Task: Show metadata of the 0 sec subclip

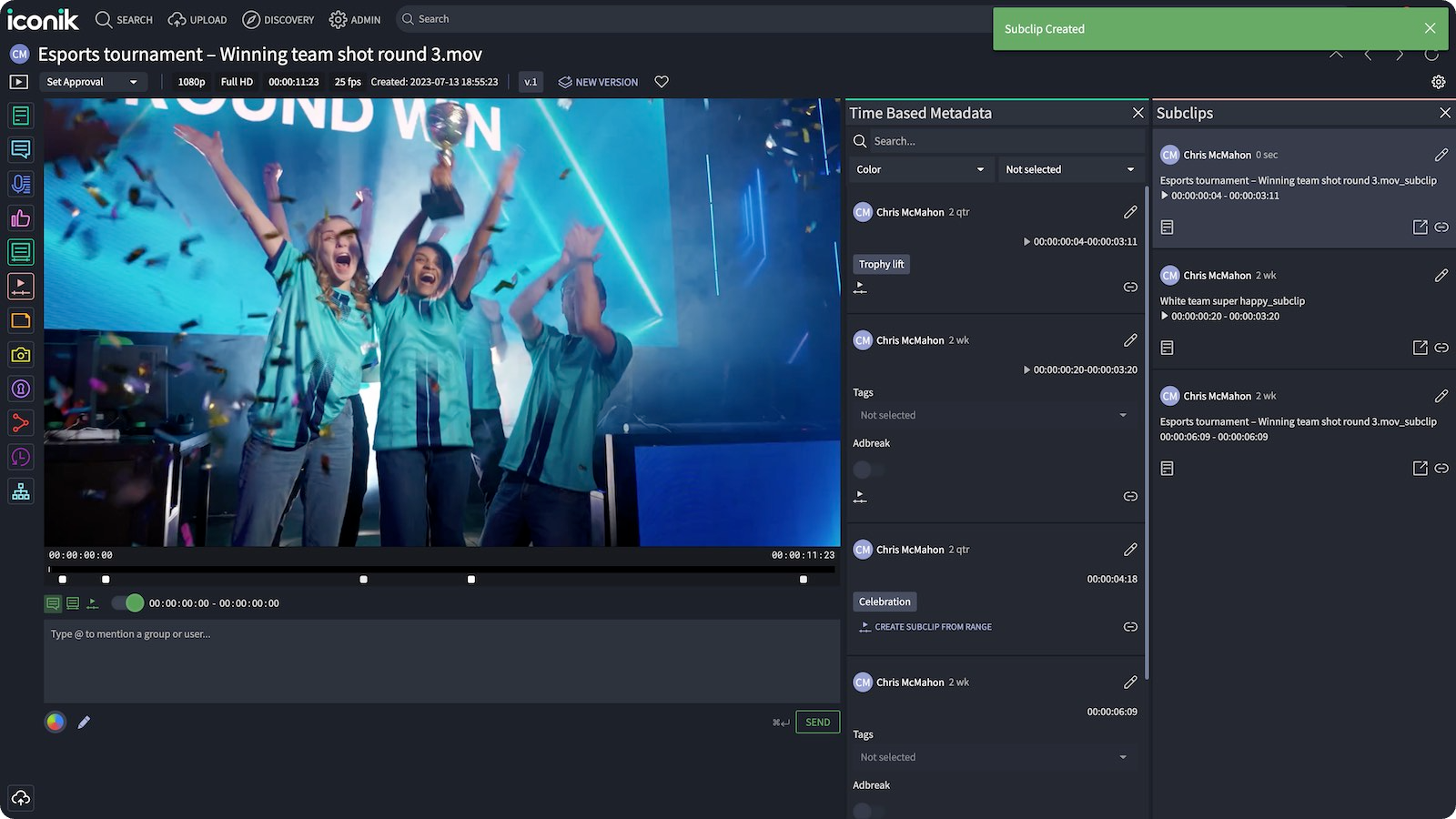Action: (1168, 227)
